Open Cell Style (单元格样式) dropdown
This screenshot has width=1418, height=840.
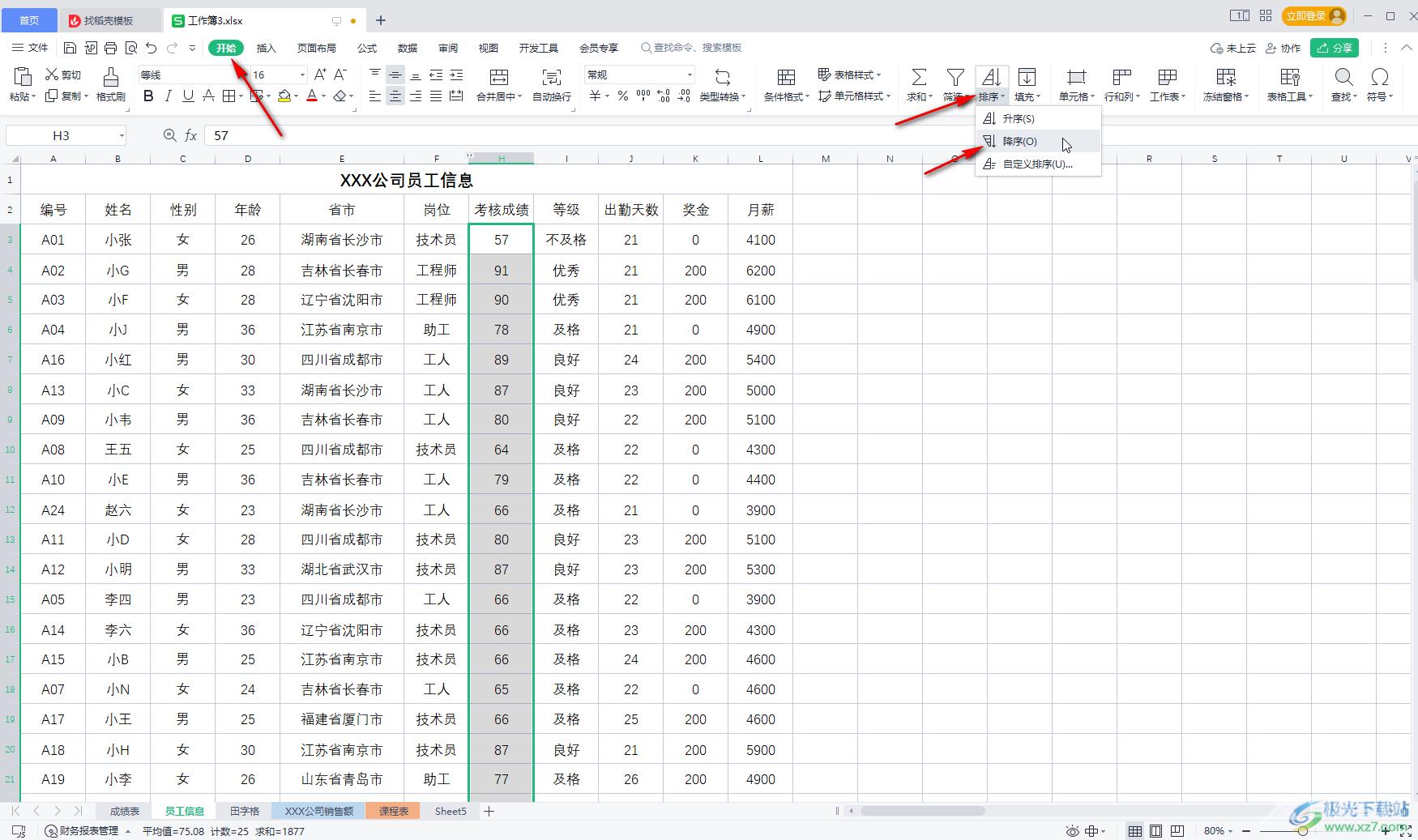(x=854, y=96)
